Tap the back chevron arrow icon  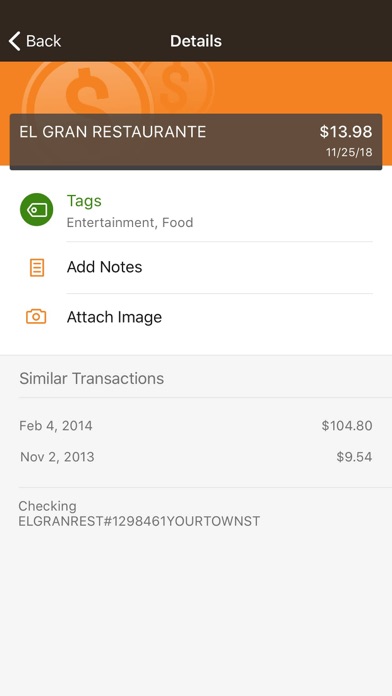(x=14, y=41)
